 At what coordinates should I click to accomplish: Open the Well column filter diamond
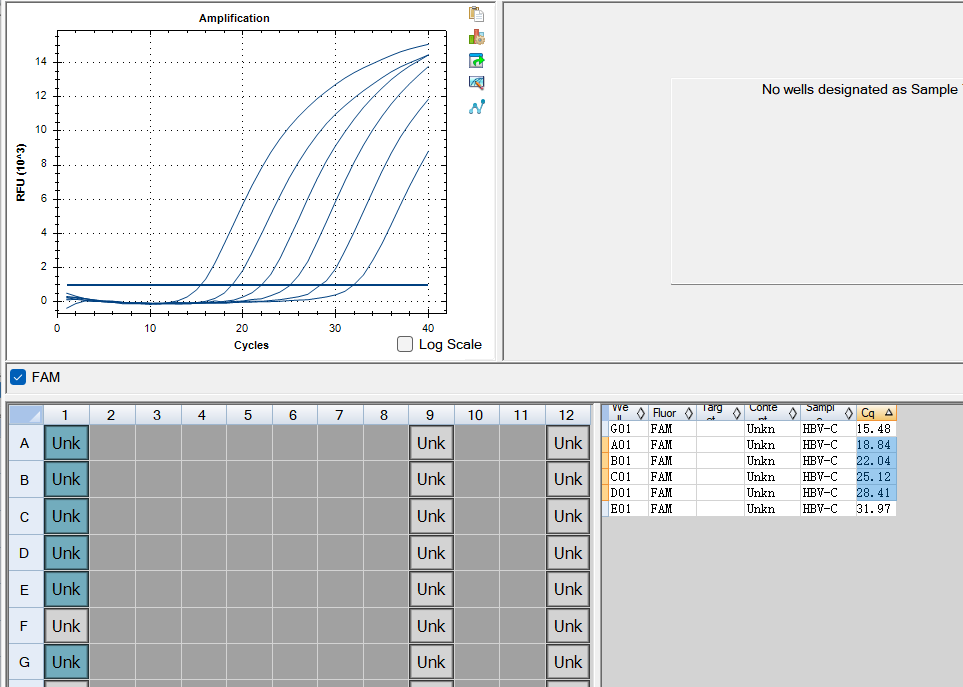coord(641,413)
